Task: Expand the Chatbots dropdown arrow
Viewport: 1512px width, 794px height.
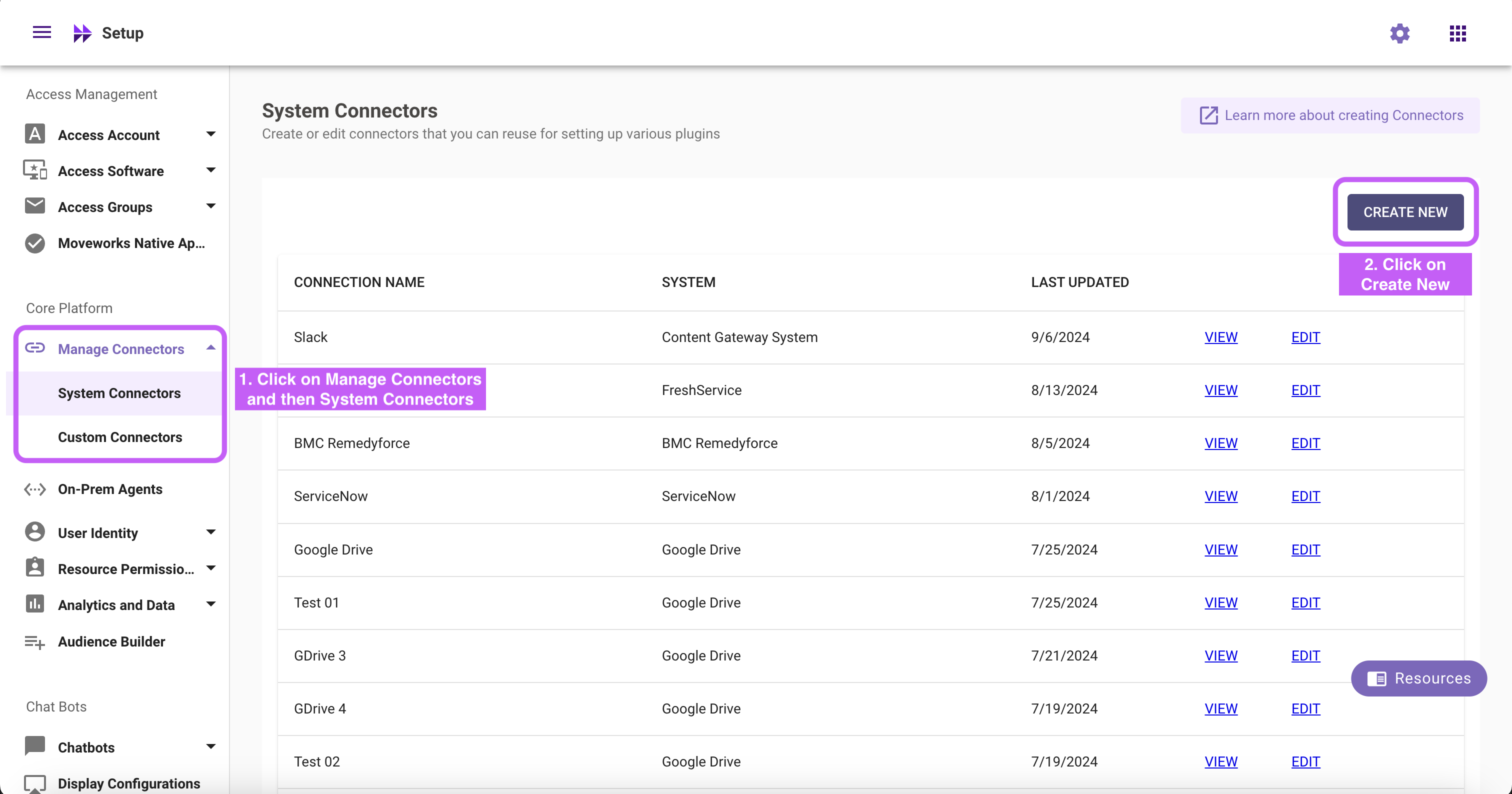Action: 210,746
